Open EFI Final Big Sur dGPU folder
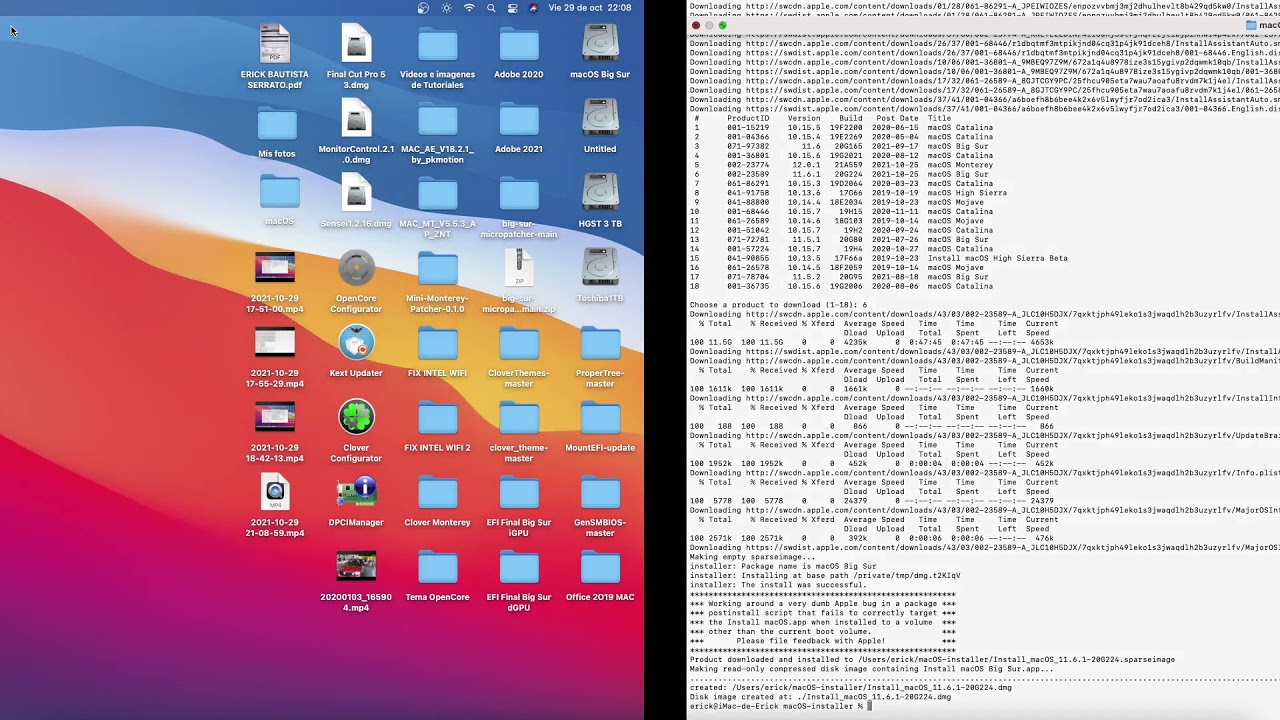Screen dimensions: 1280x720 pos(519,568)
